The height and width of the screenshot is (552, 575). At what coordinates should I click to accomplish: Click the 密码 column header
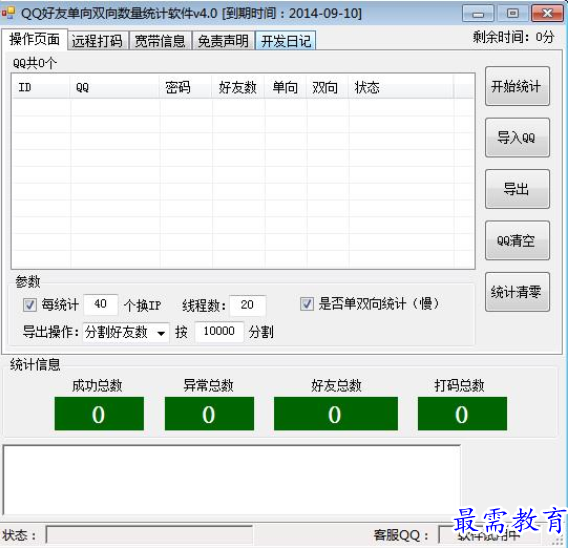(186, 88)
